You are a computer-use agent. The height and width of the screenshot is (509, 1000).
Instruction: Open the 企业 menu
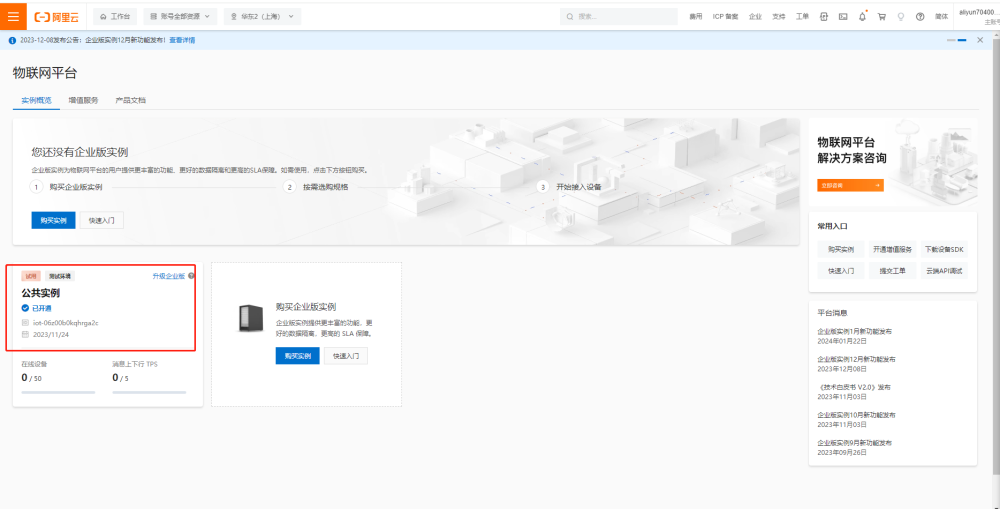coord(755,17)
